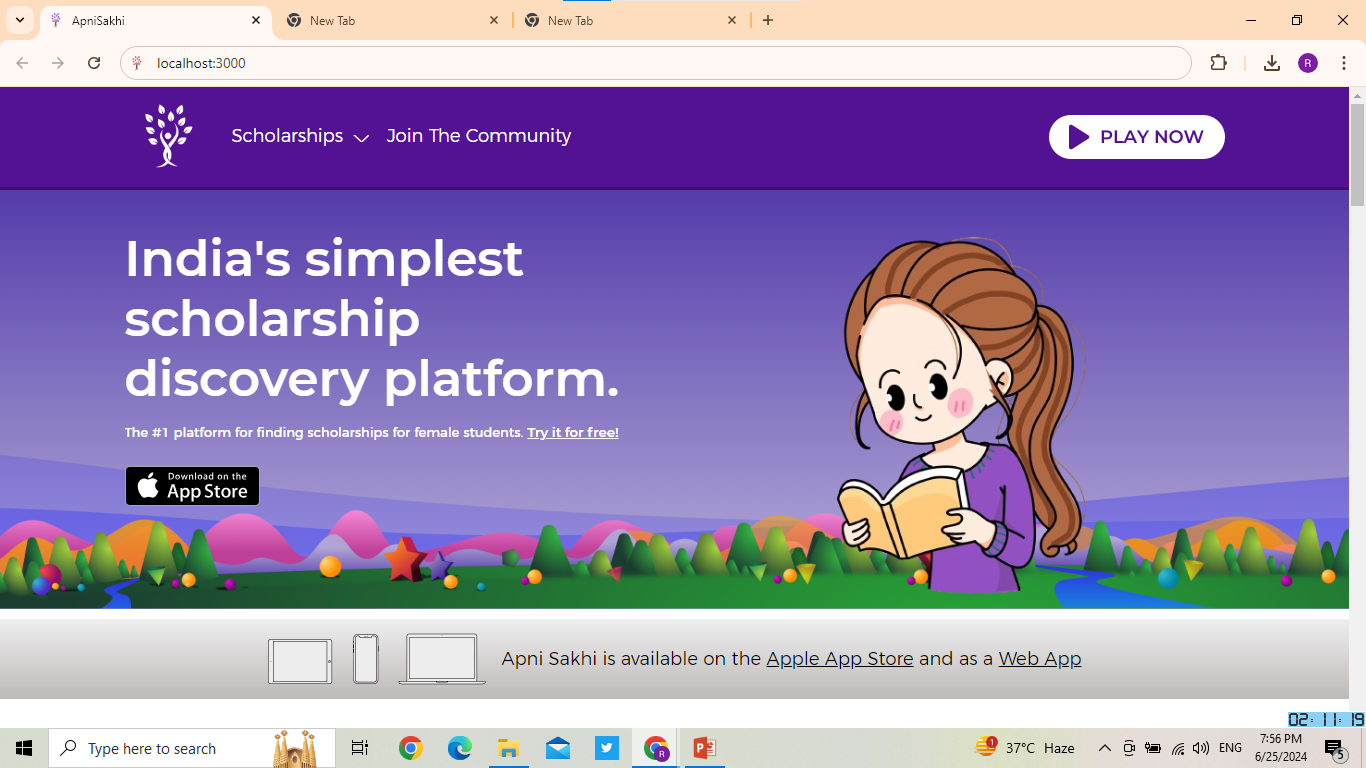This screenshot has height=768, width=1366.
Task: Click Download on the App Store badge
Action: [x=192, y=486]
